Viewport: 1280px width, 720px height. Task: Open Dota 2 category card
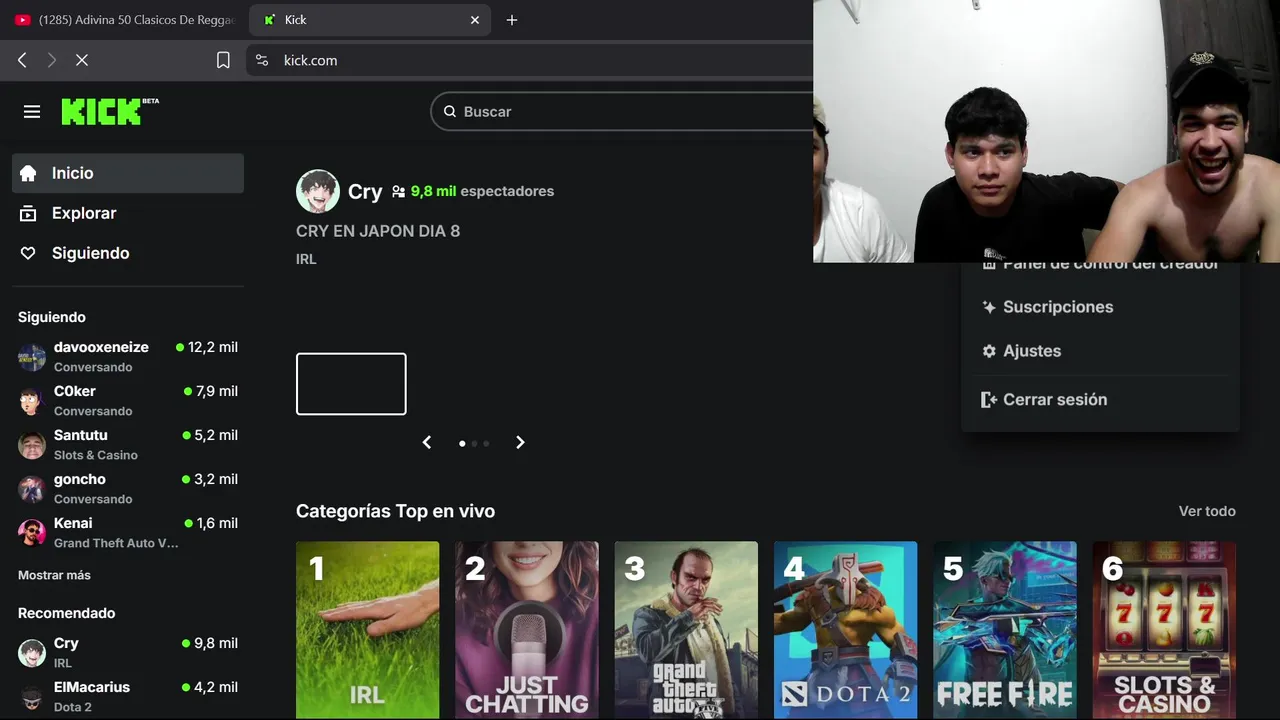point(845,630)
